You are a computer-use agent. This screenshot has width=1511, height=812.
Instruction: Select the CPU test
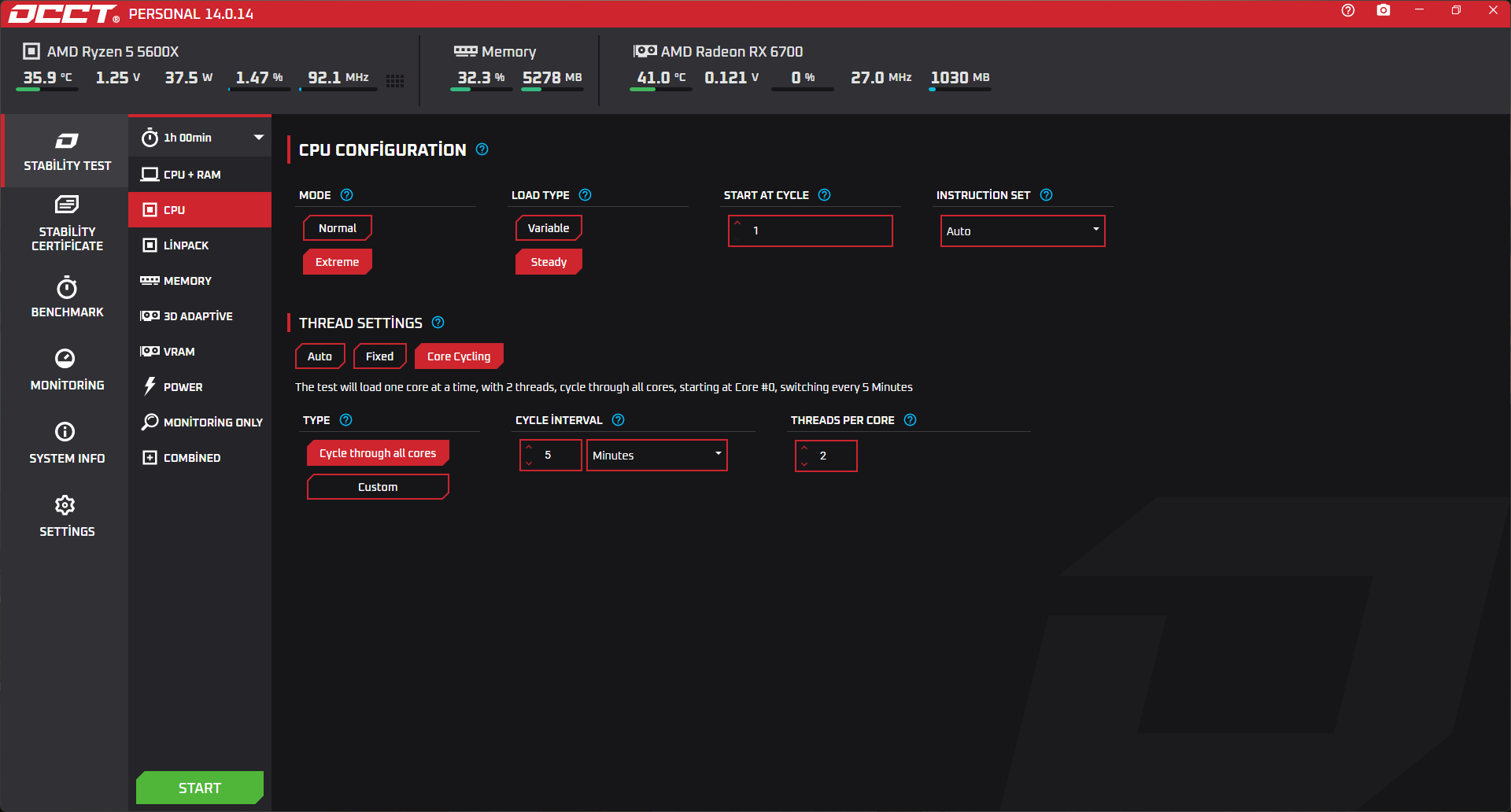[200, 210]
